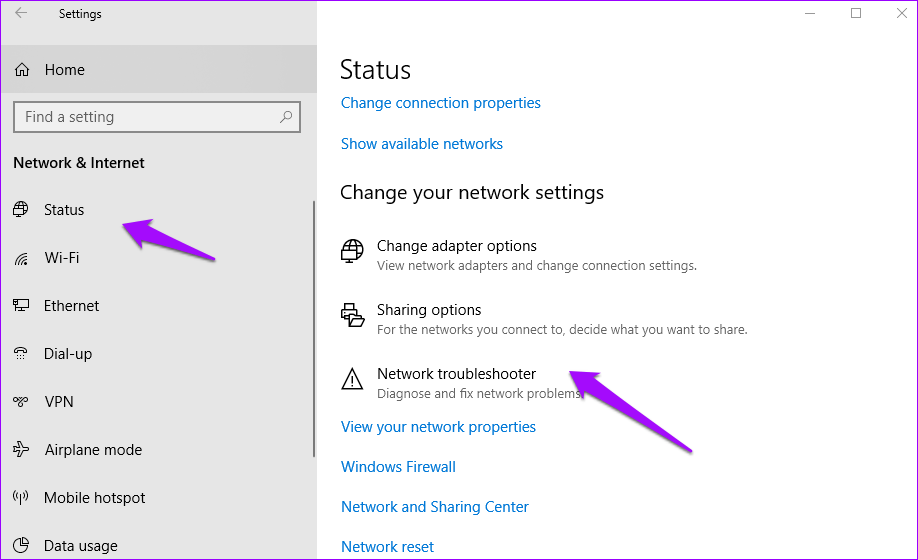
Task: Click Show available networks link
Action: coord(421,144)
